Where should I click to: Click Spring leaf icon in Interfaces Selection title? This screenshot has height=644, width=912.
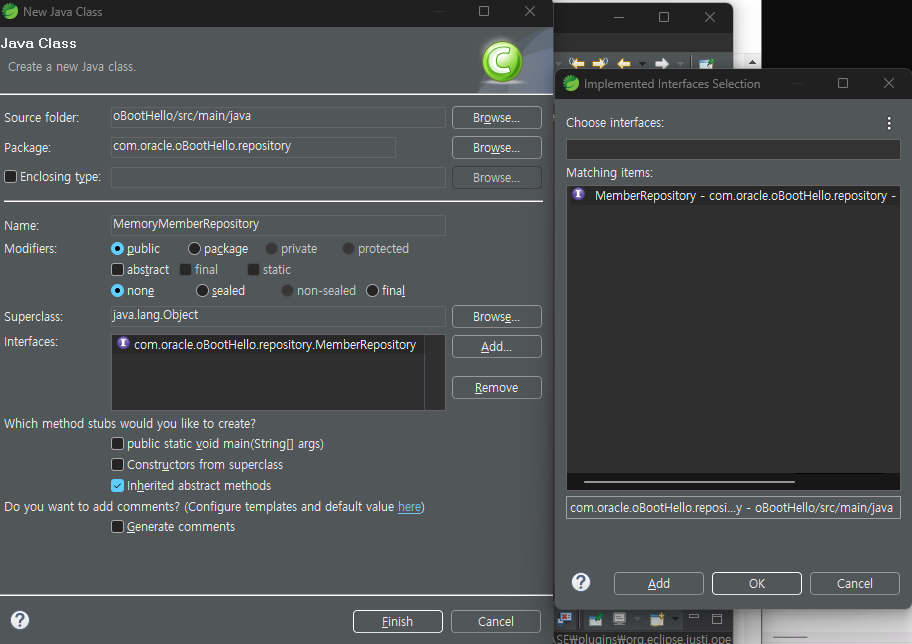(x=571, y=83)
